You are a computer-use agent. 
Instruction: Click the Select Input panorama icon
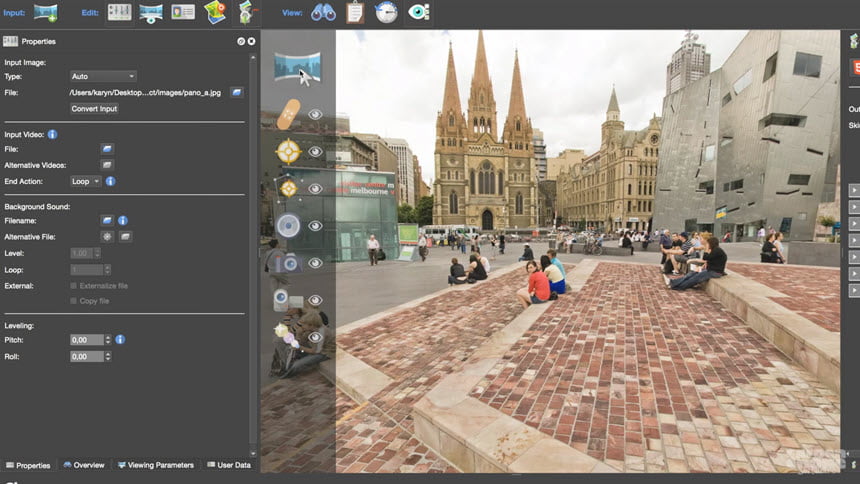point(46,12)
